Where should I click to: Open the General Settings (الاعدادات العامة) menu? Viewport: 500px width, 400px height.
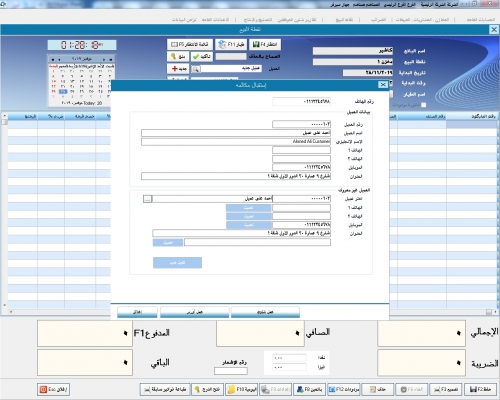215,20
